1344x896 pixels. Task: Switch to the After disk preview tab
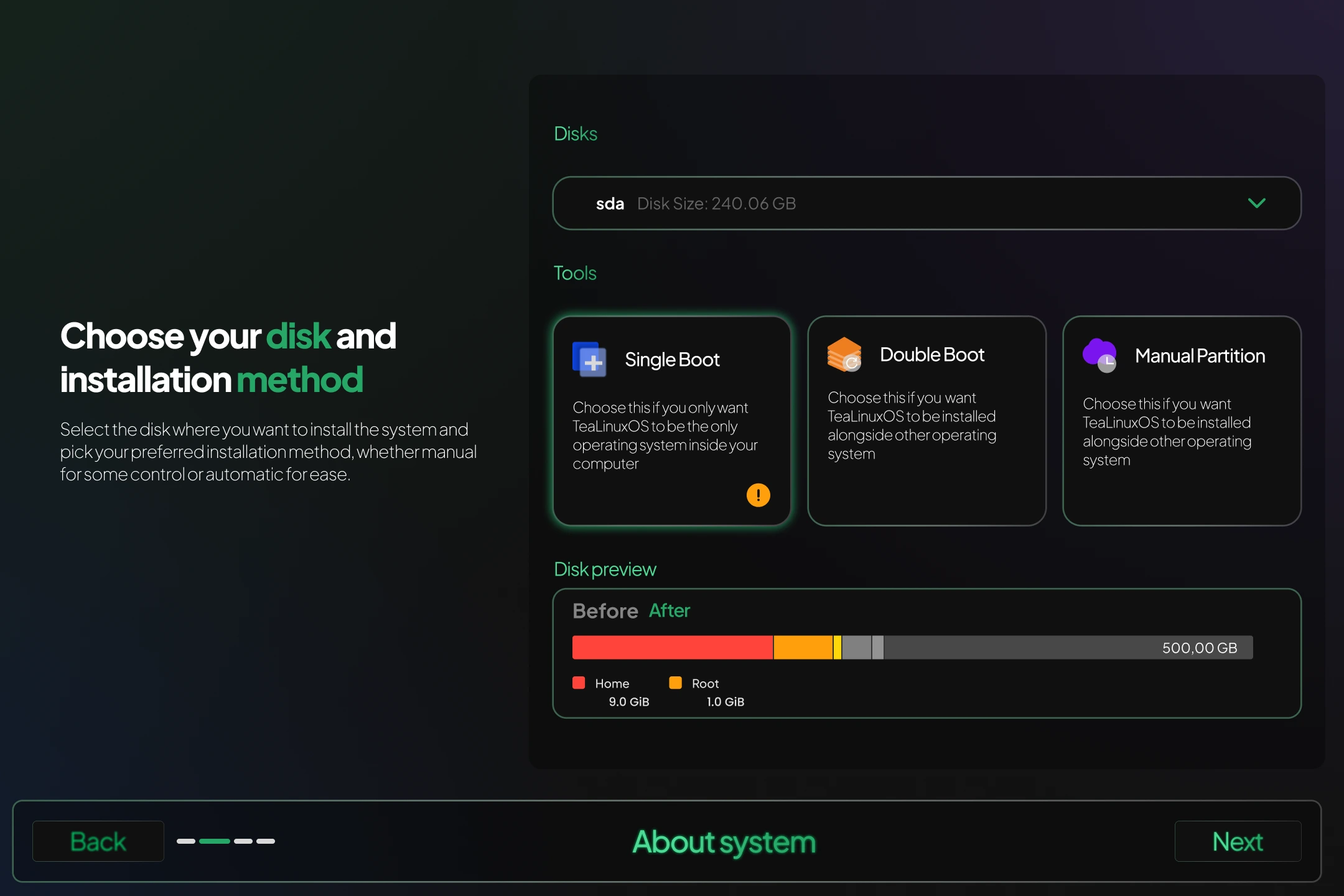(x=669, y=610)
